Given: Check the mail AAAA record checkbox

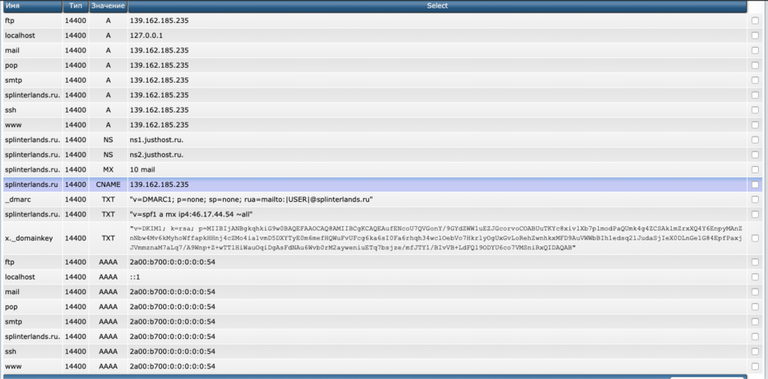Looking at the screenshot, I should tap(755, 292).
